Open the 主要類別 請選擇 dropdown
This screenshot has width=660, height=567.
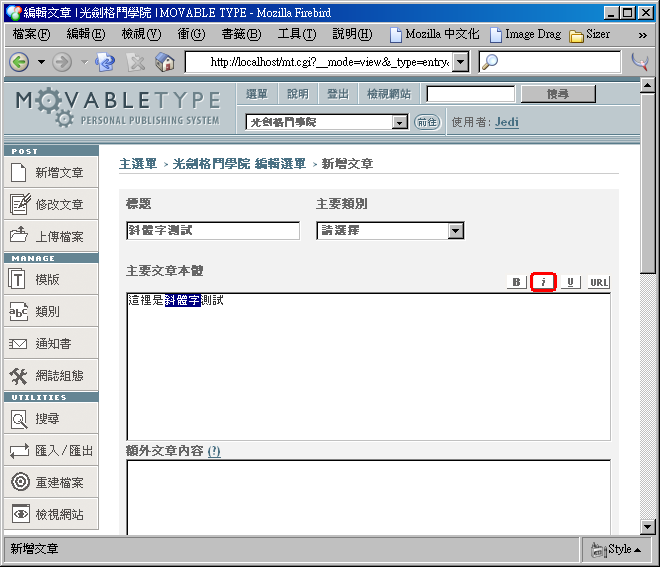tap(390, 231)
